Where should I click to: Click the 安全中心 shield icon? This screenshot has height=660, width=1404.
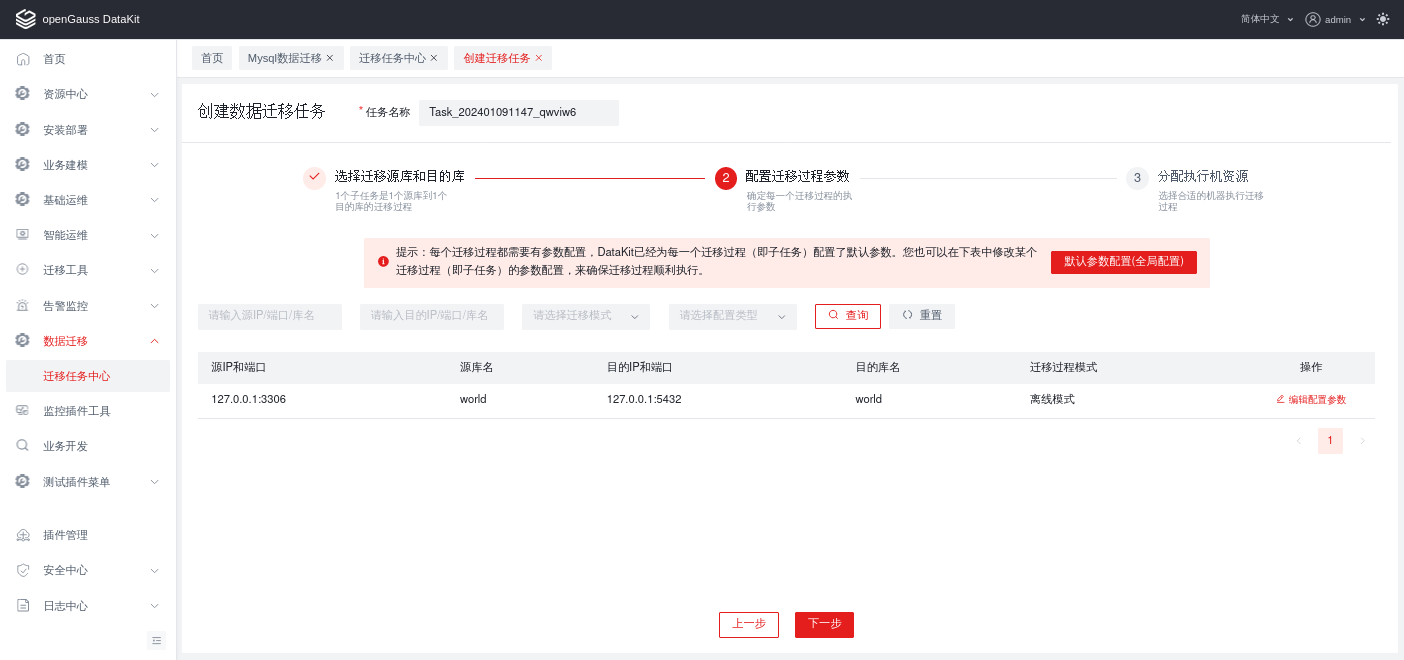point(21,570)
